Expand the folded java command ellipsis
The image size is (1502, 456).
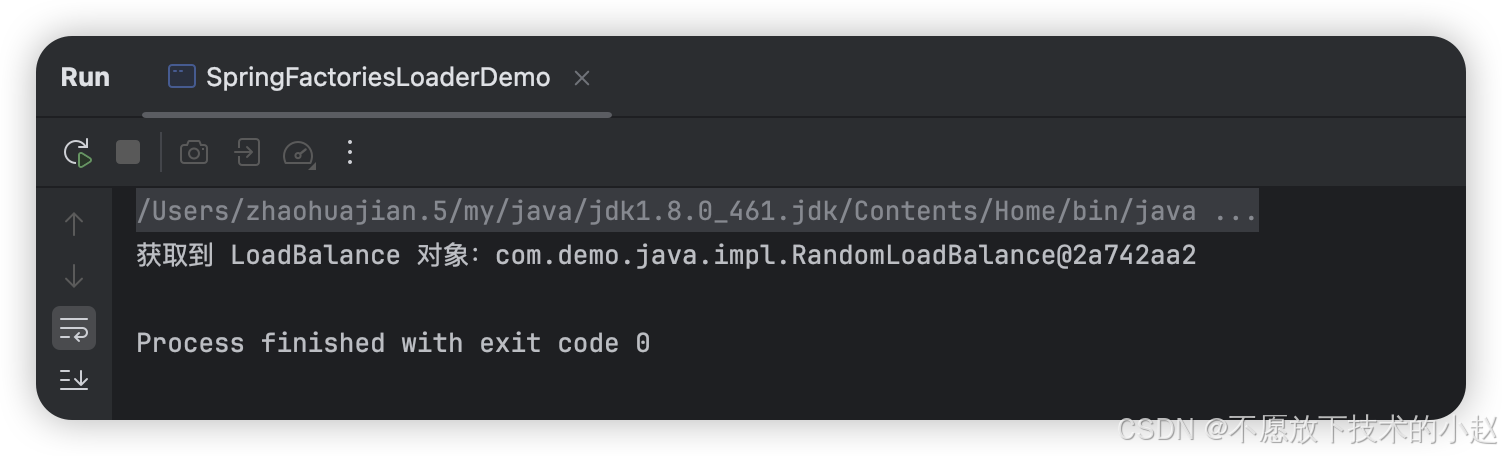[x=1235, y=211]
